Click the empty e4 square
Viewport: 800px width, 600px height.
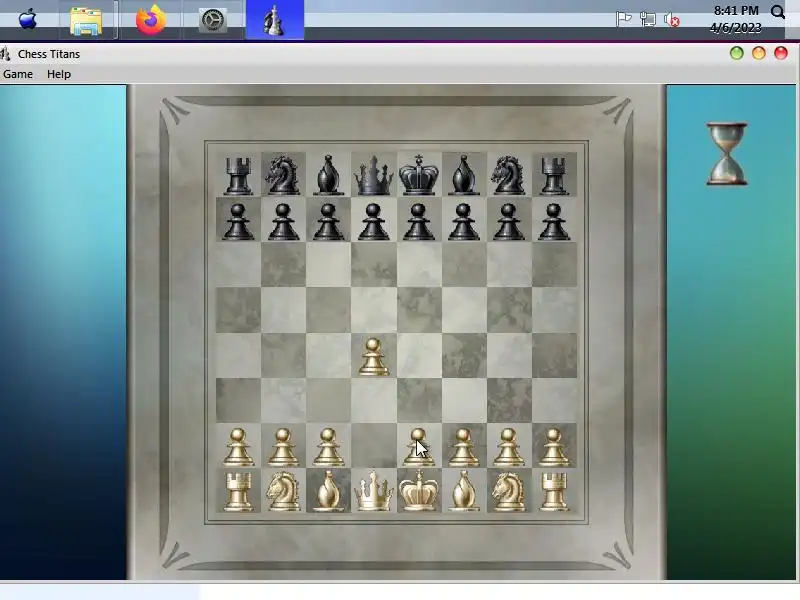[x=419, y=355]
